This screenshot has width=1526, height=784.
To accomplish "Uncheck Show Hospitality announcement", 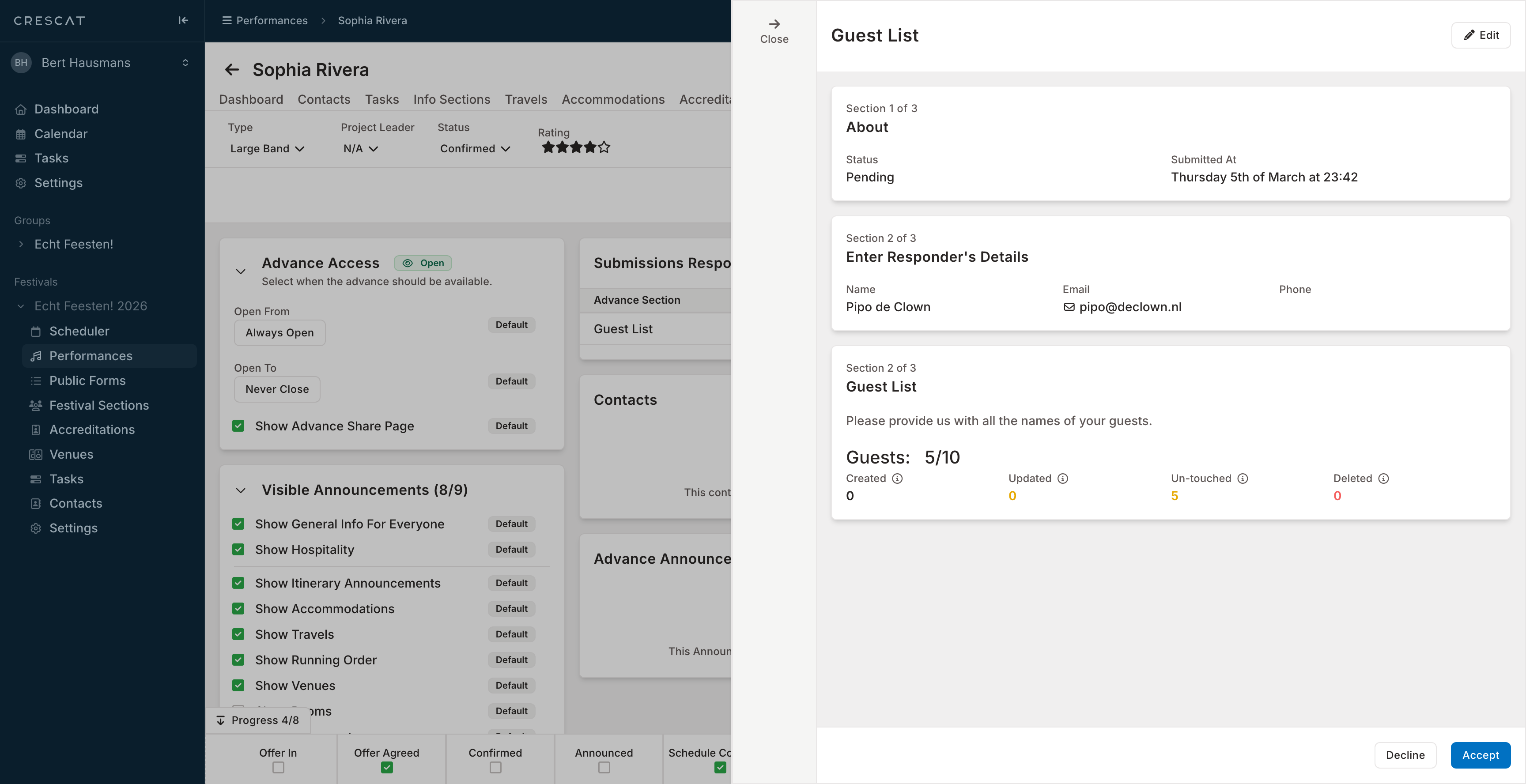I will coord(238,550).
